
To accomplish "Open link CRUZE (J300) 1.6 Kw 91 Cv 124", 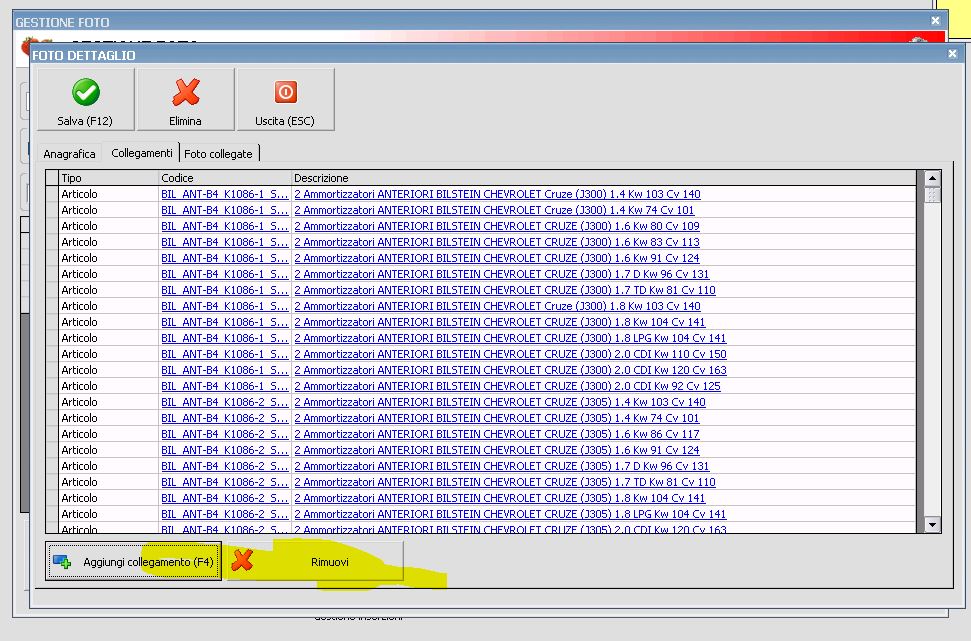I will (497, 258).
